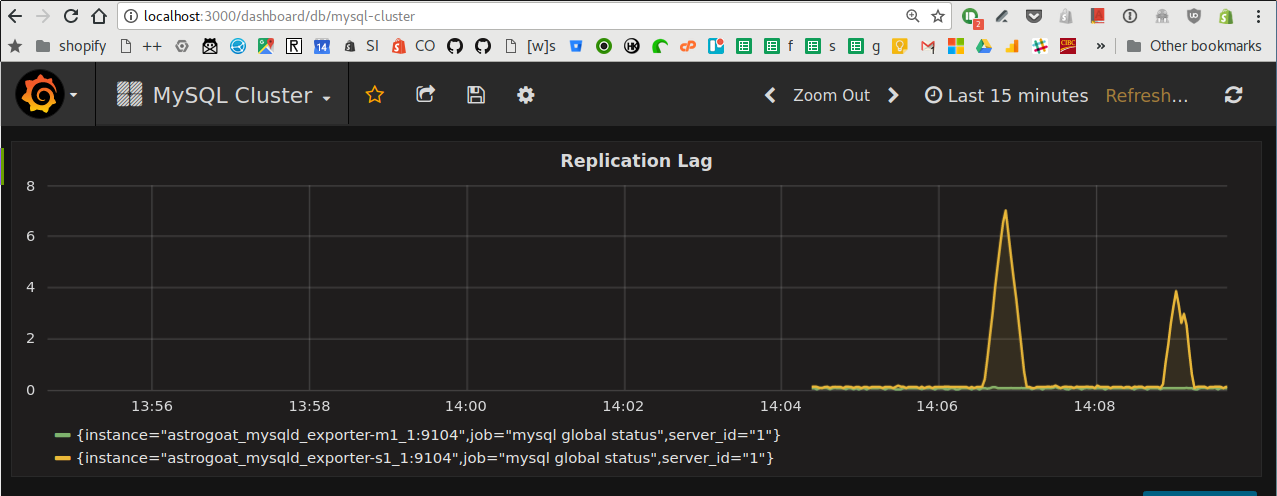Open the Grafana logo main menu
This screenshot has height=496, width=1277.
47,95
